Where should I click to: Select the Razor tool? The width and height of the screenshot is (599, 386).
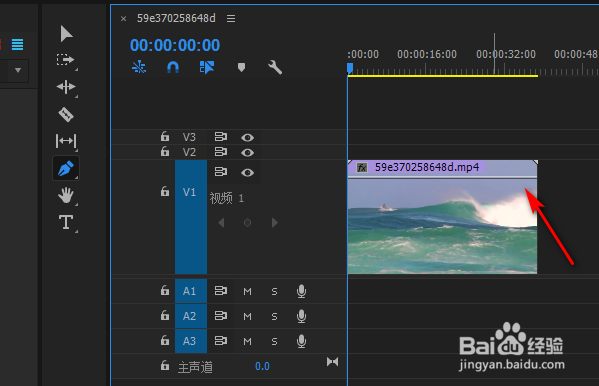click(66, 114)
